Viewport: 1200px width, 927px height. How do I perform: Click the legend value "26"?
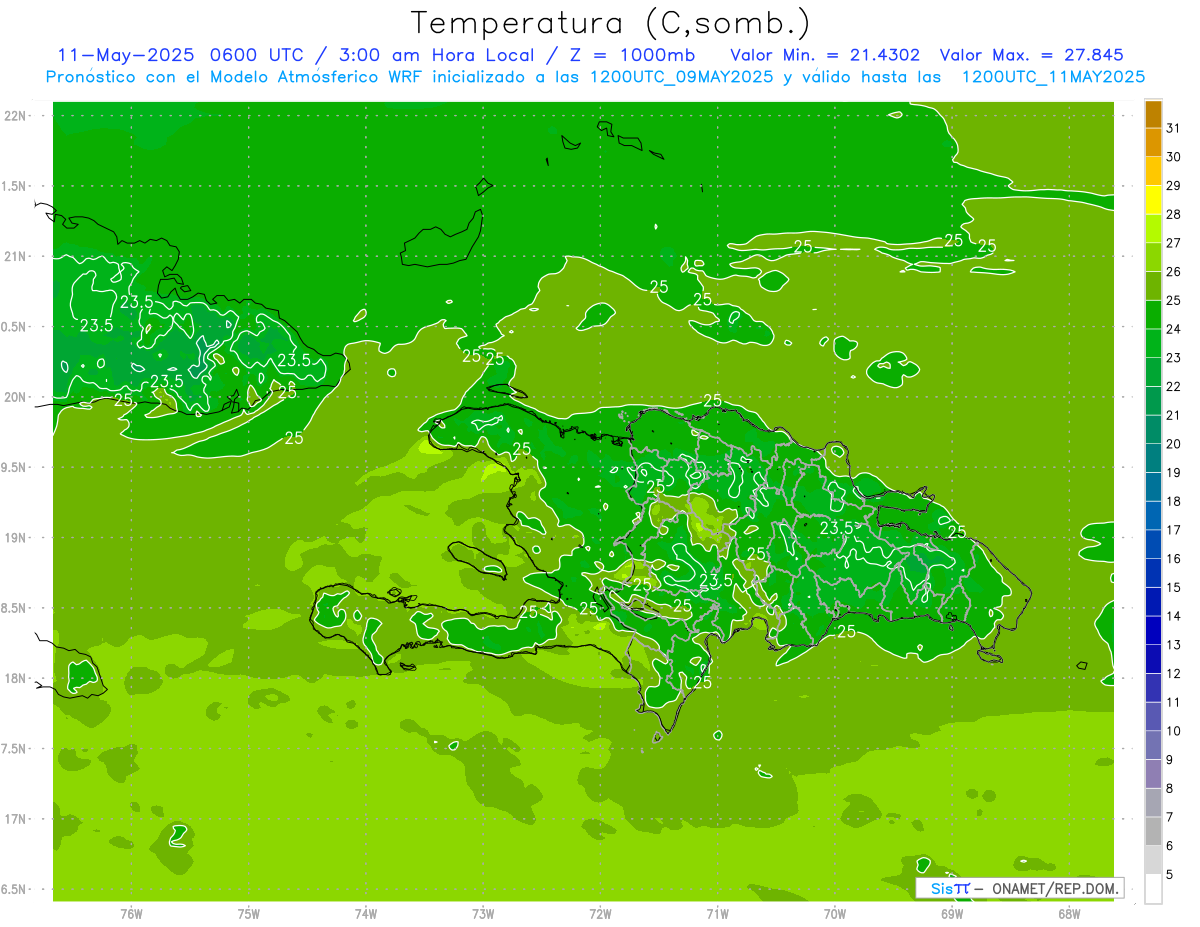[1173, 272]
